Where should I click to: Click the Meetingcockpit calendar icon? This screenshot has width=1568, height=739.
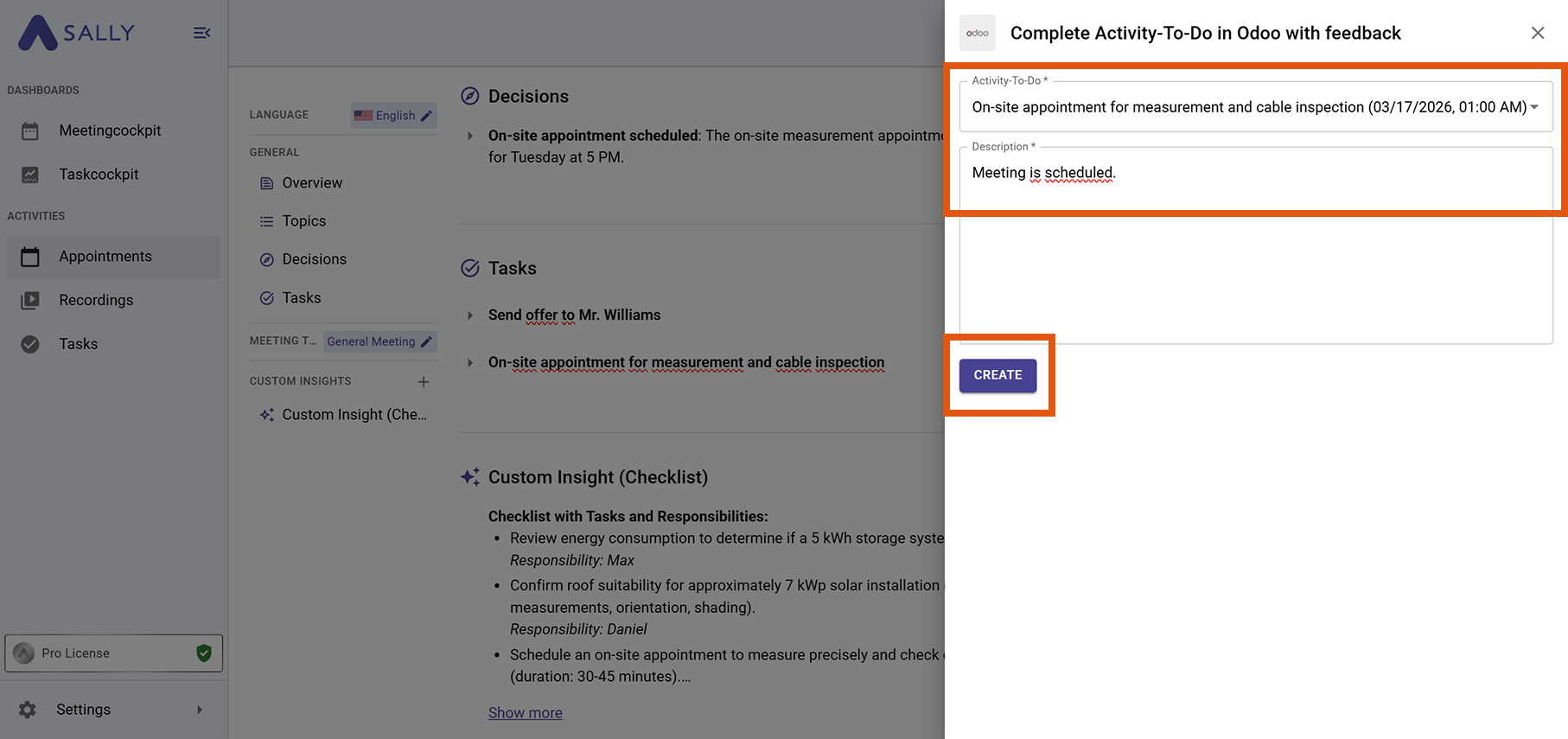[x=30, y=131]
